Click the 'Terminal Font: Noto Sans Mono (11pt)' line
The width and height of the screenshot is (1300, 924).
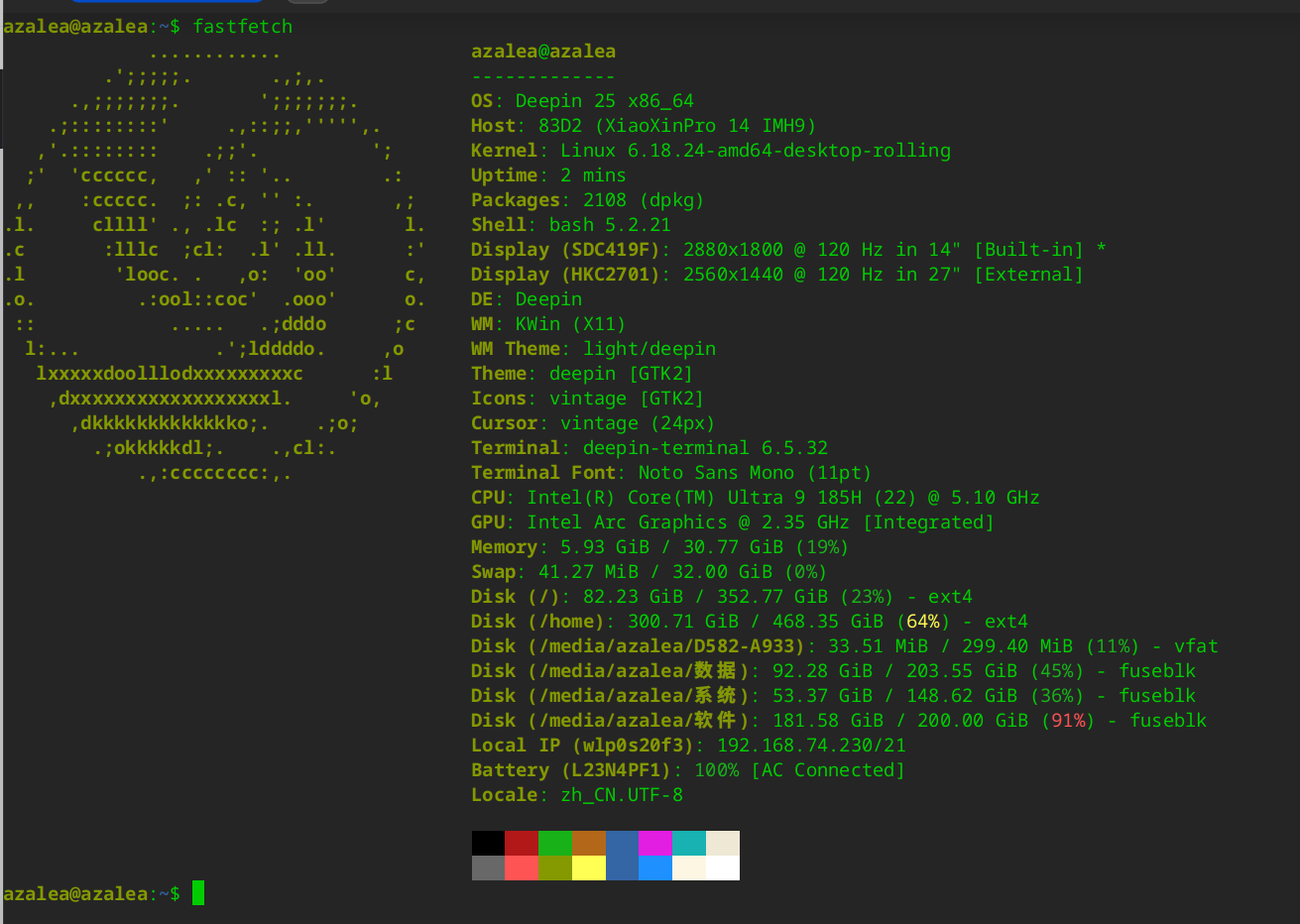tap(671, 473)
